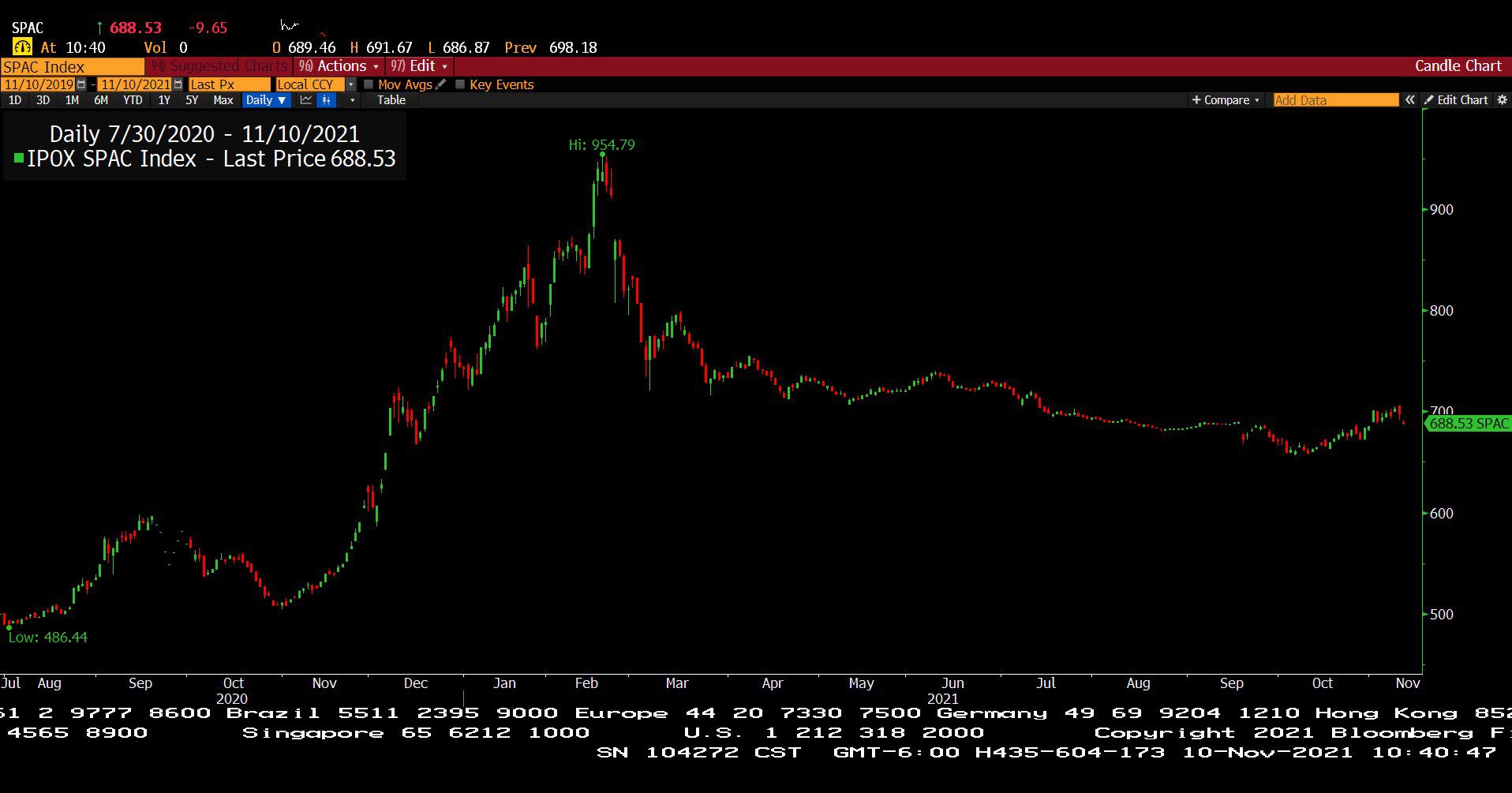Viewport: 1512px width, 793px height.
Task: Open the Edit dropdown menu
Action: (x=420, y=66)
